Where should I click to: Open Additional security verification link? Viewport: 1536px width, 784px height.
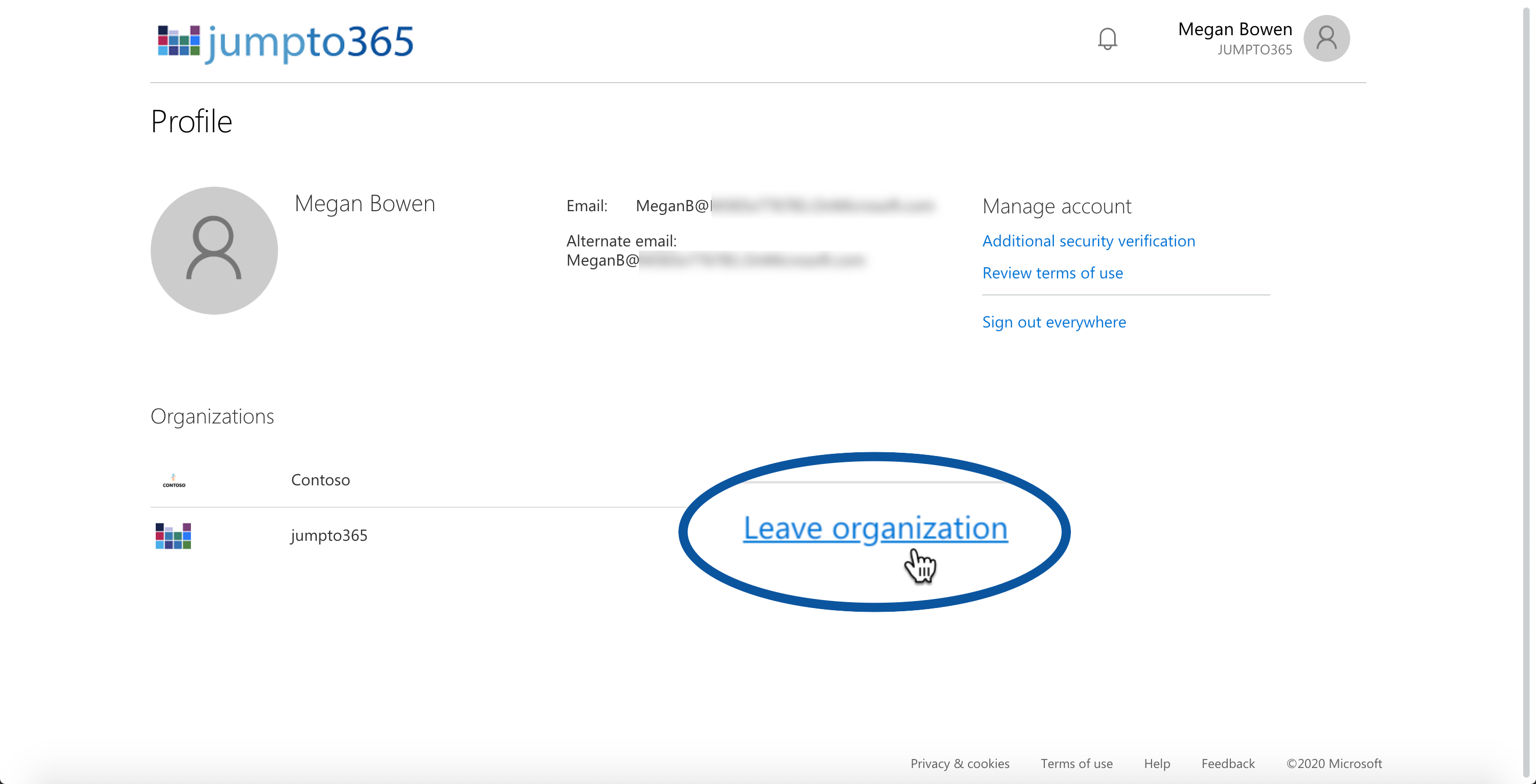pos(1088,241)
